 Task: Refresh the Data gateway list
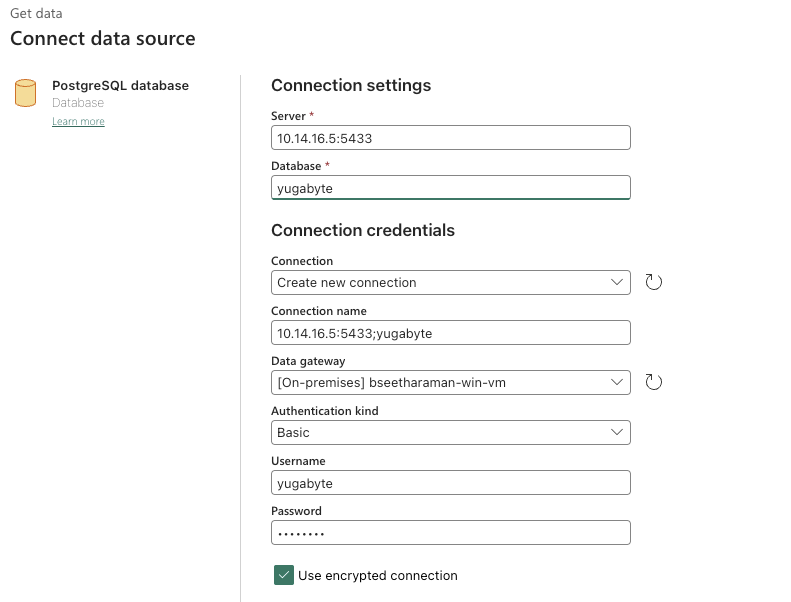pyautogui.click(x=653, y=382)
